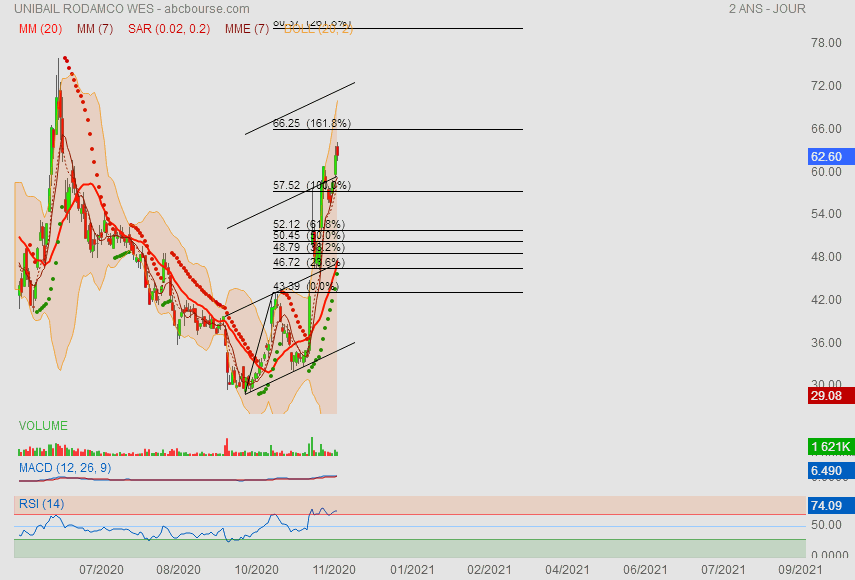Click the 09/2021 date axis label

tap(800, 570)
